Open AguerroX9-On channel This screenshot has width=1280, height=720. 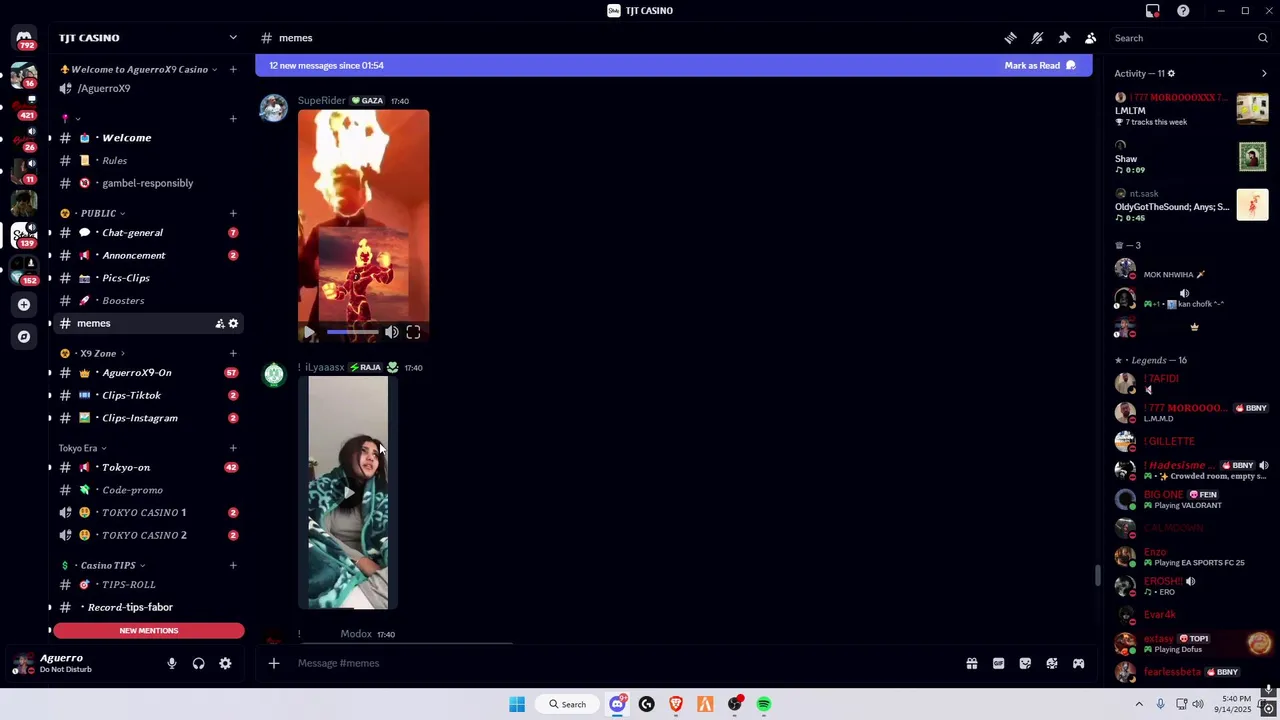[x=148, y=373]
